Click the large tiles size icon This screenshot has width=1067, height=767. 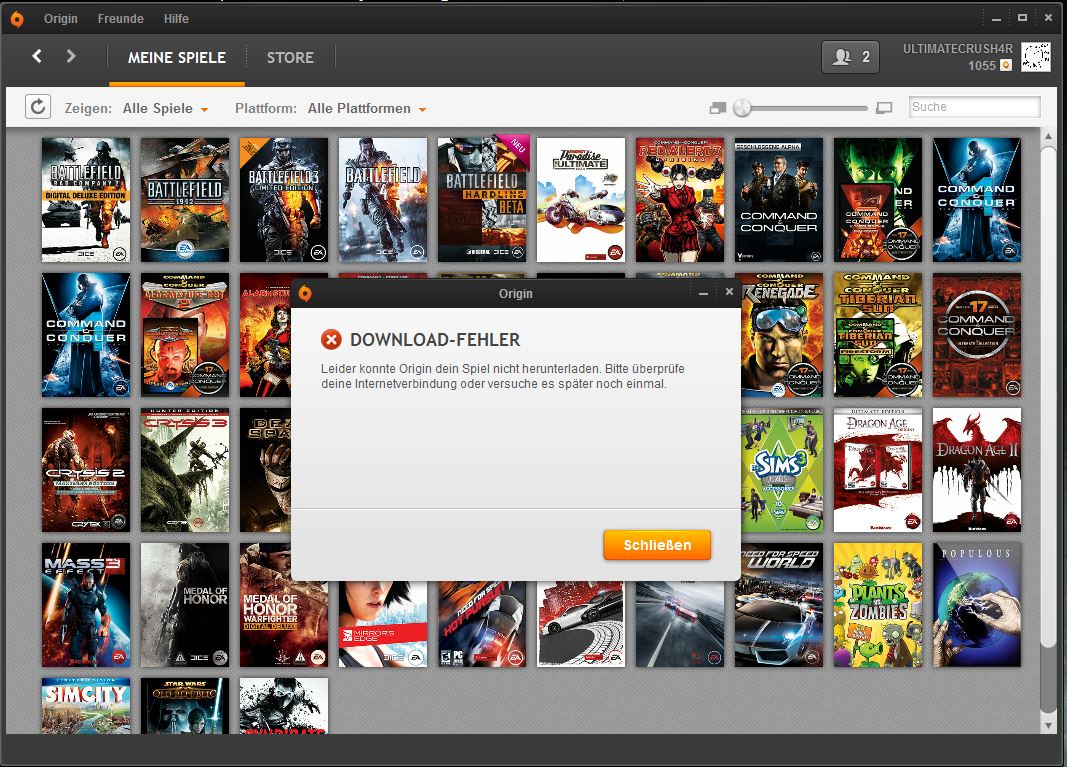(884, 108)
